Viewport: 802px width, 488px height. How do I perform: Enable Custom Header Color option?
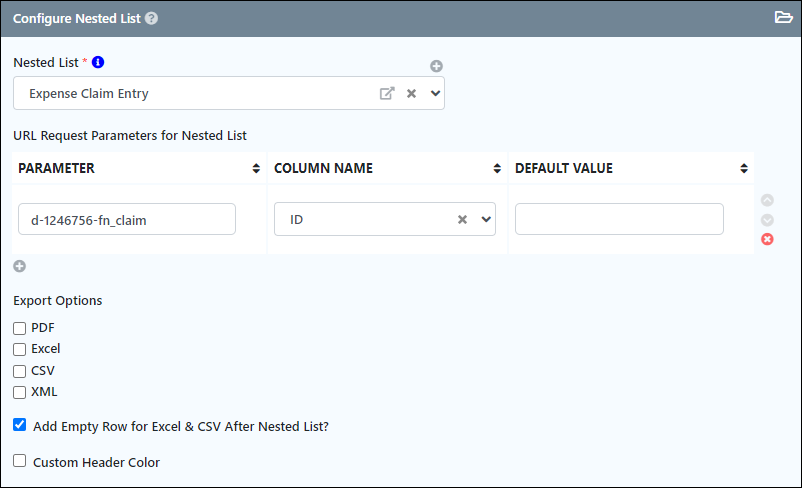(x=19, y=460)
